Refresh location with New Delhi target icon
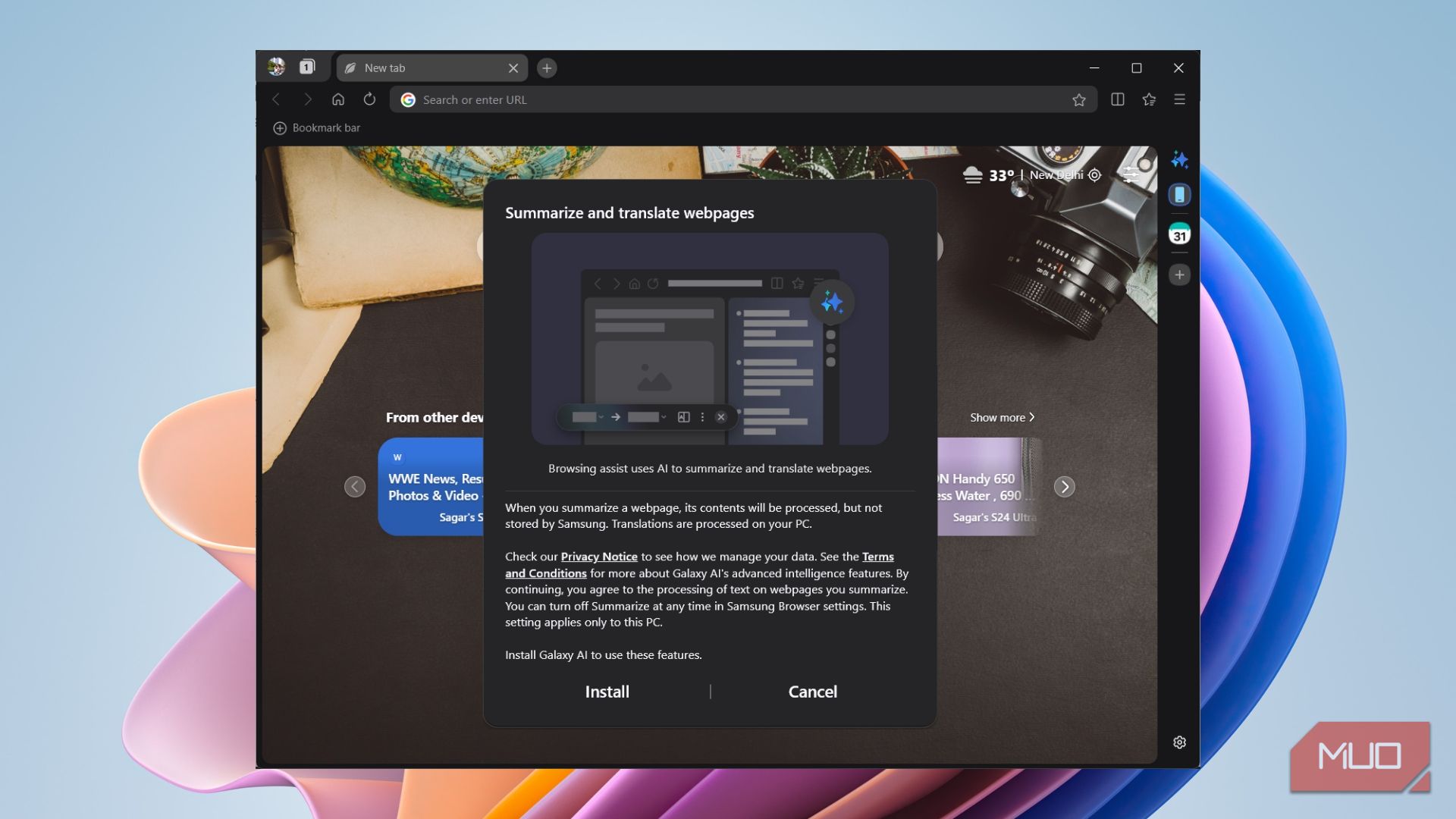The height and width of the screenshot is (819, 1456). 1094,175
